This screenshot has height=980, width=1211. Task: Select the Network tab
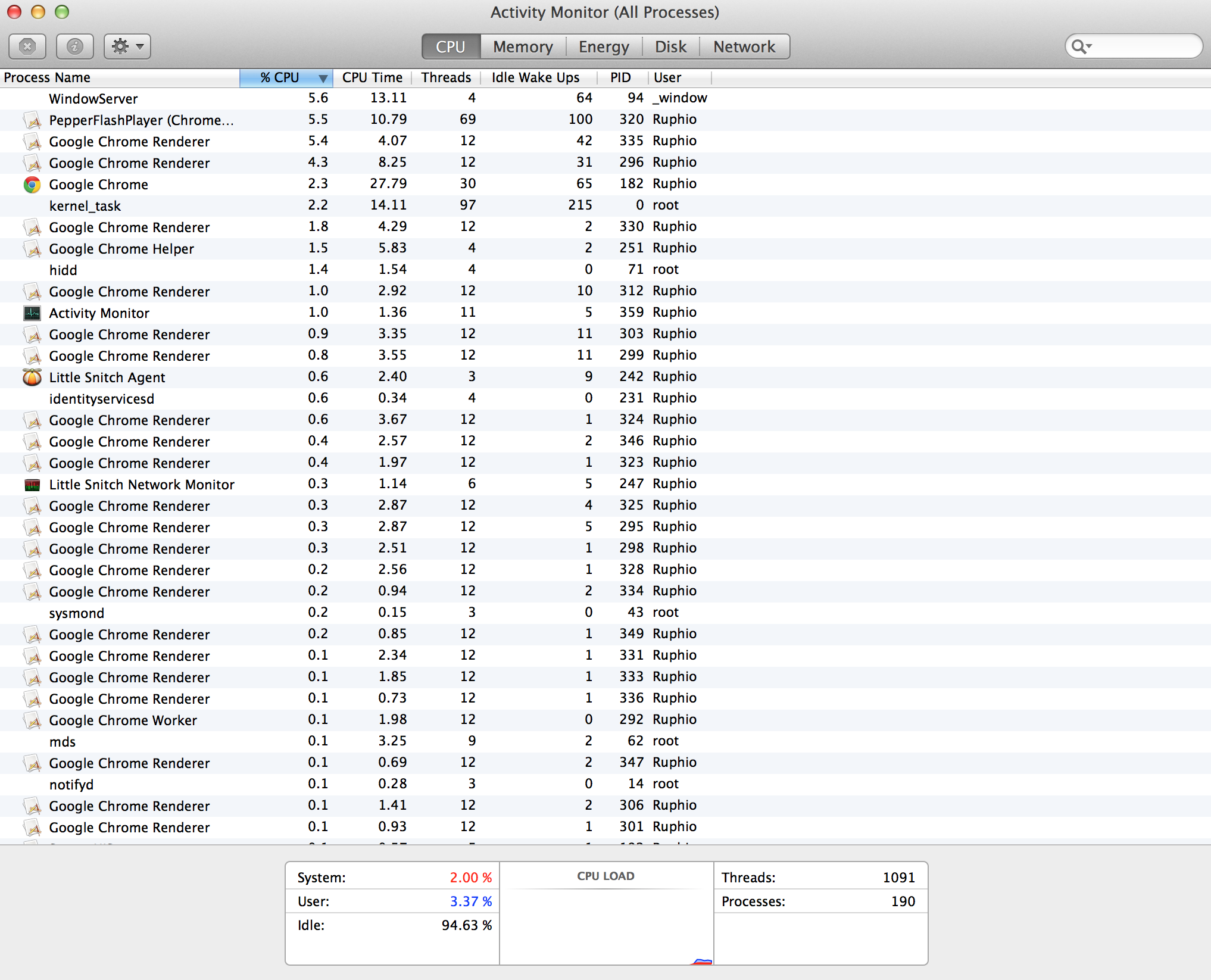click(744, 46)
